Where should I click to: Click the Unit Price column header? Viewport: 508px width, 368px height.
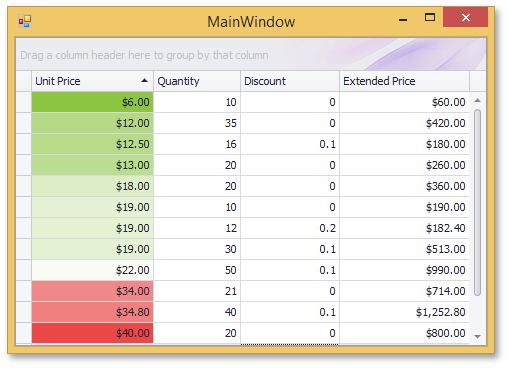coord(92,81)
